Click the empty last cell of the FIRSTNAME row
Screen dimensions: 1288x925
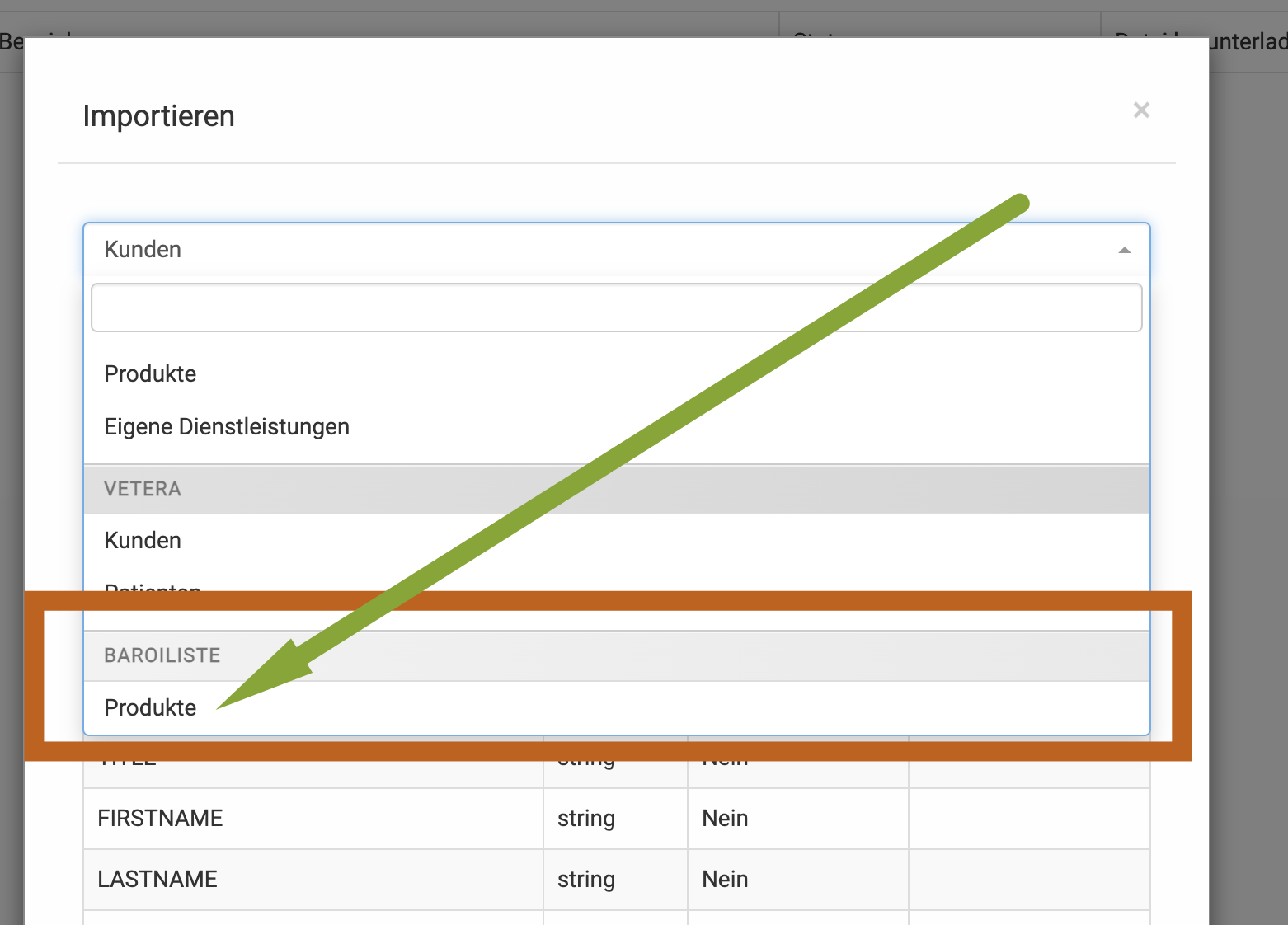1028,818
